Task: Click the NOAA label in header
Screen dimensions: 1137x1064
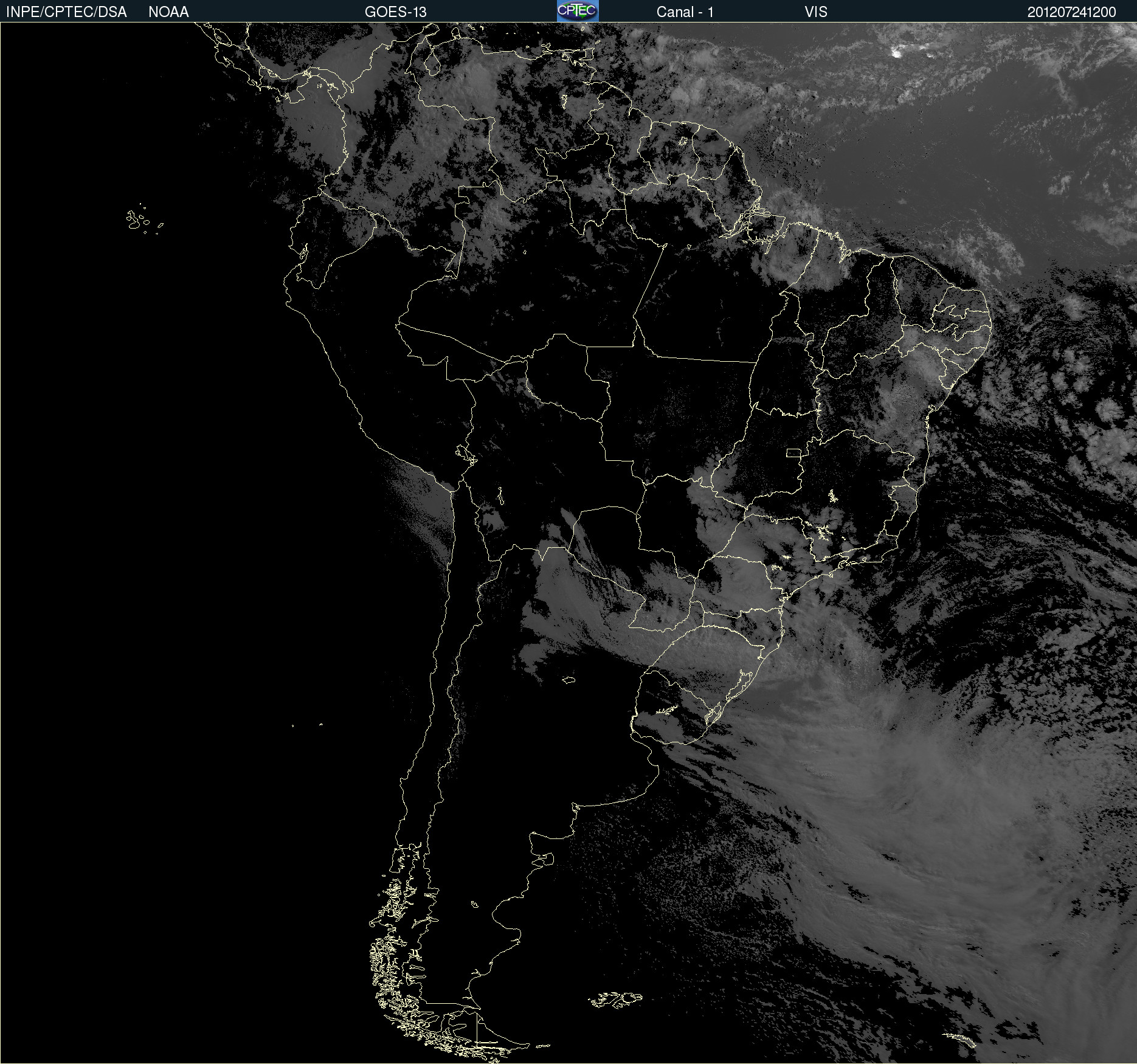Action: [168, 12]
